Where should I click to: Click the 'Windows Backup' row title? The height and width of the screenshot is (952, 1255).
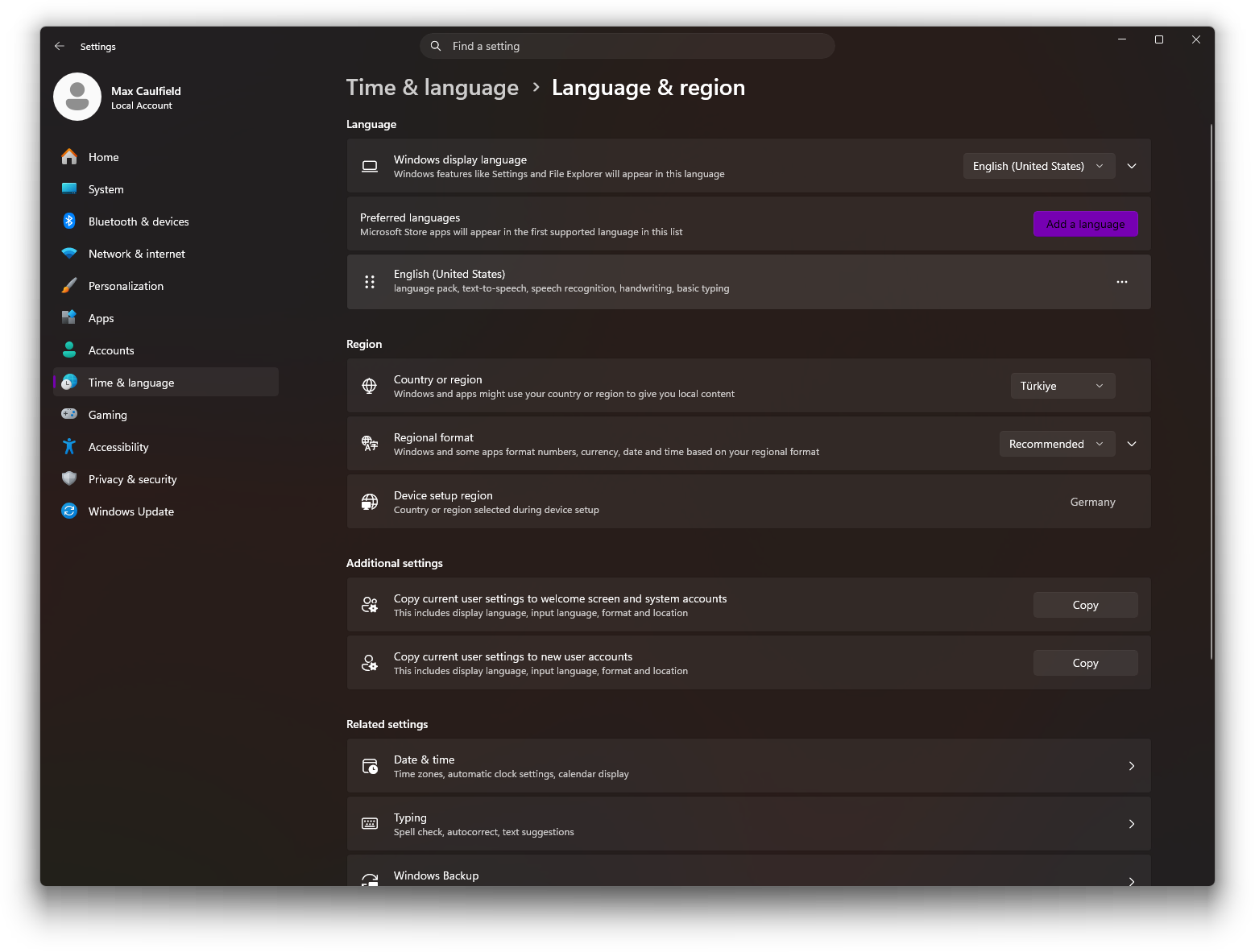tap(436, 875)
